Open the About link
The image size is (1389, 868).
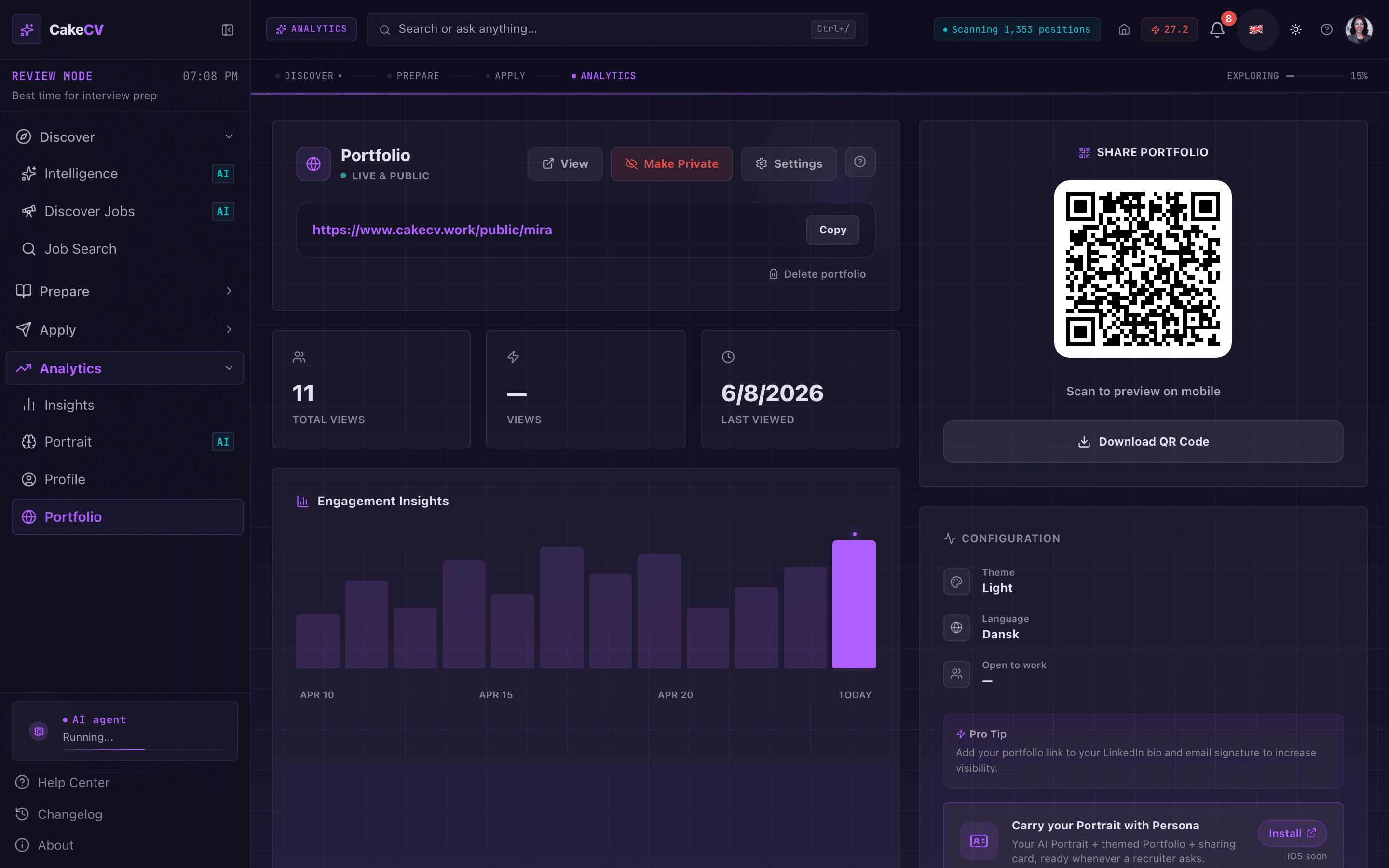click(44, 845)
